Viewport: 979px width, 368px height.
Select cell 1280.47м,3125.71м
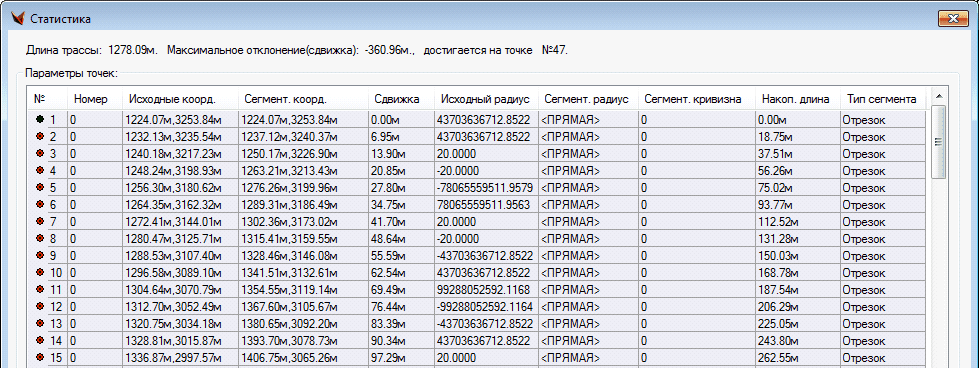tap(180, 238)
